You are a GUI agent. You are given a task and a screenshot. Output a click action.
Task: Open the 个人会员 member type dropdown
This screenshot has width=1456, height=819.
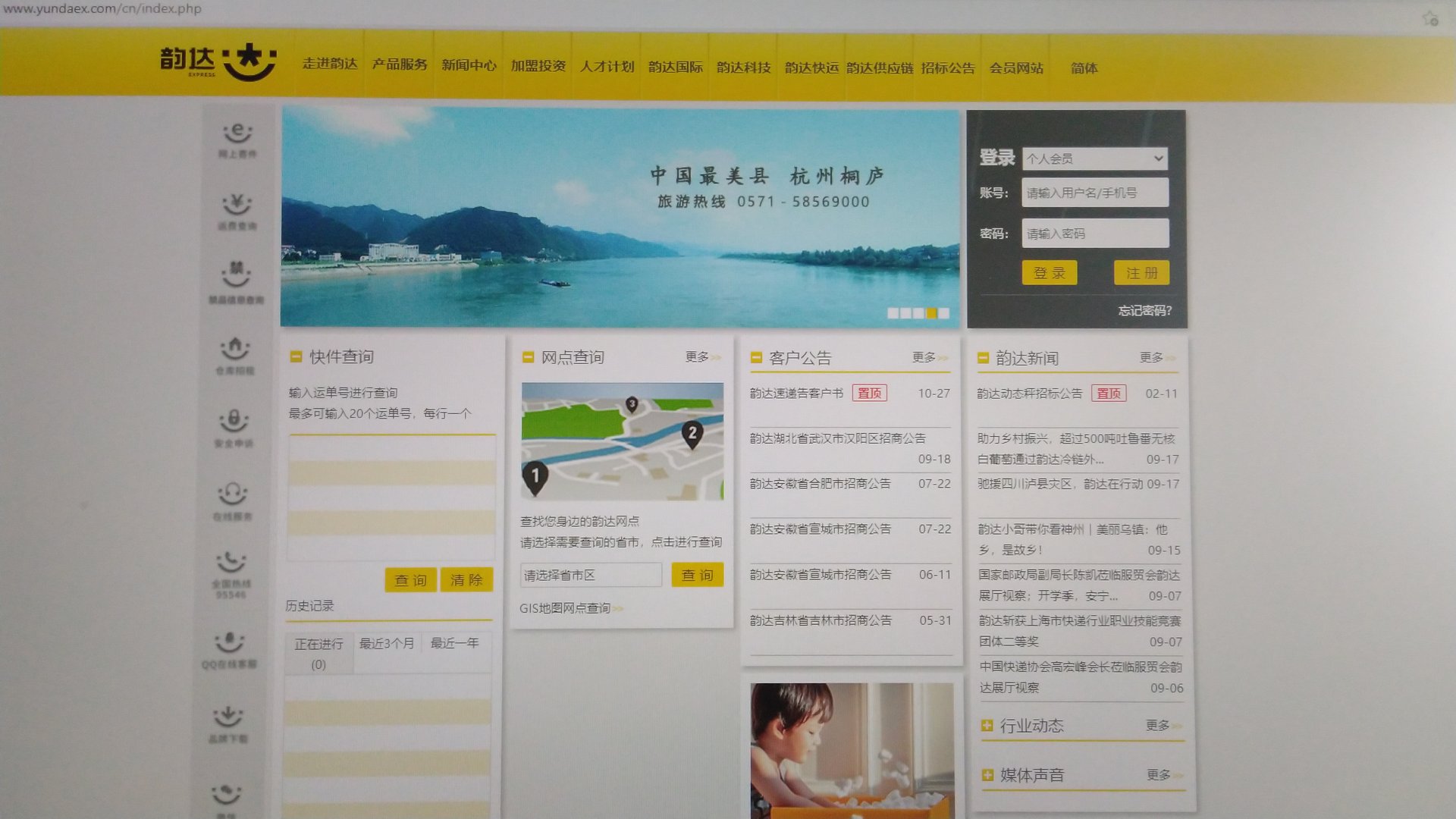tap(1094, 158)
